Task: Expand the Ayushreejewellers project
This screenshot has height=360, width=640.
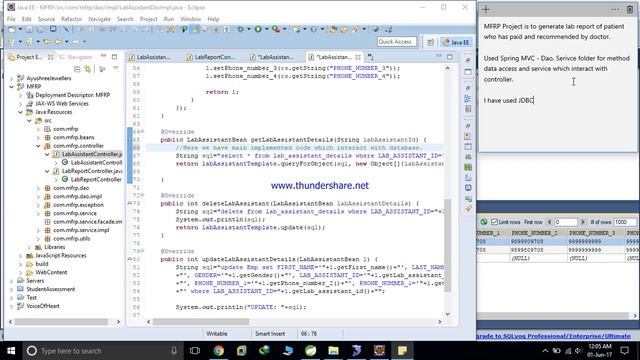Action: tap(11, 78)
